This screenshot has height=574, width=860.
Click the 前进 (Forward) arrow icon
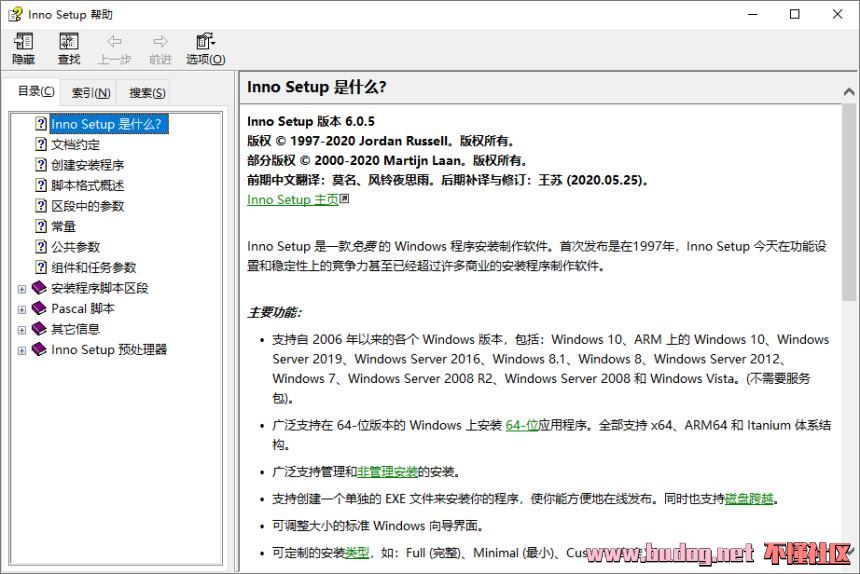(x=160, y=42)
